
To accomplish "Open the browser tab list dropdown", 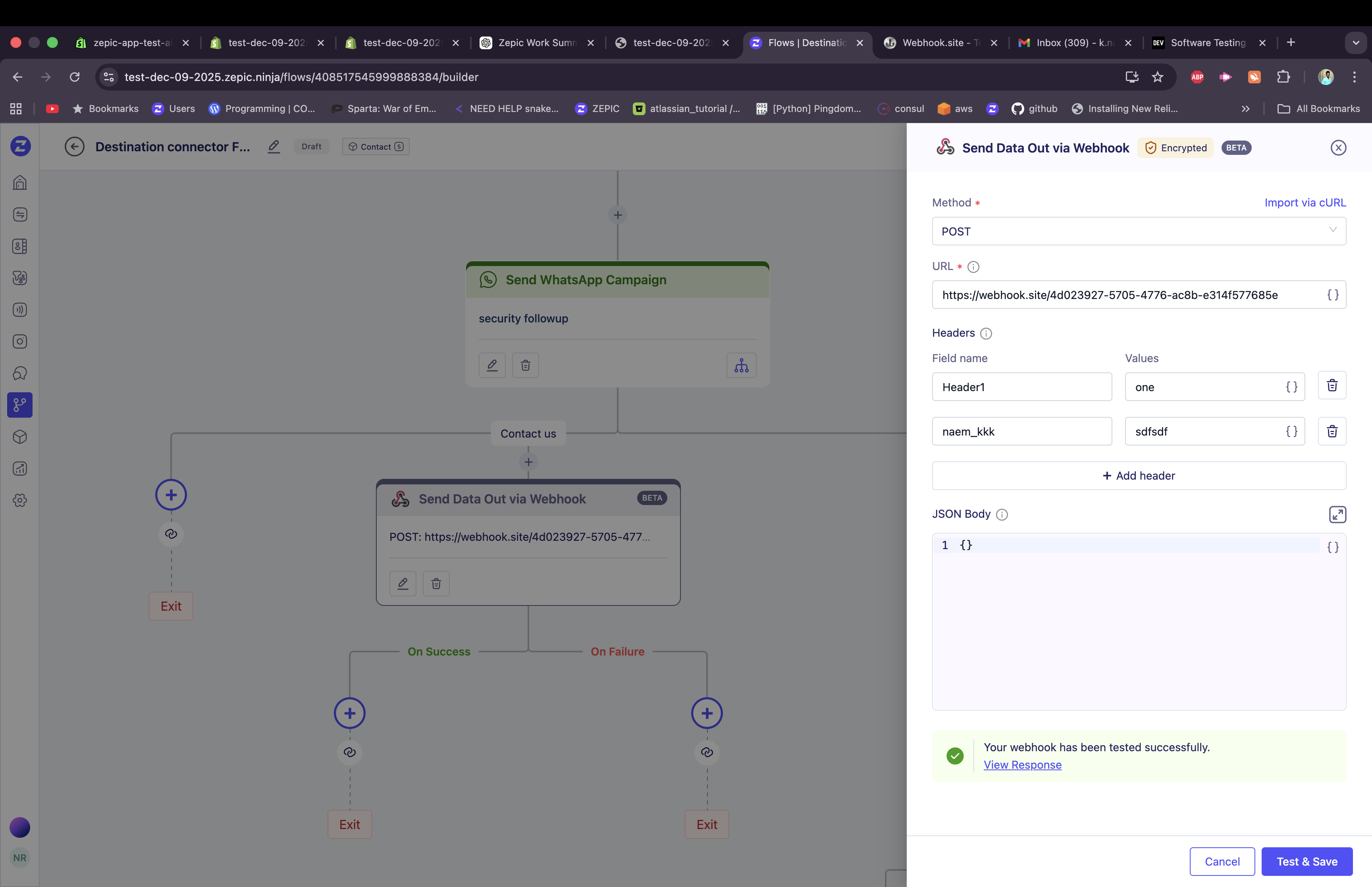I will coord(1355,42).
